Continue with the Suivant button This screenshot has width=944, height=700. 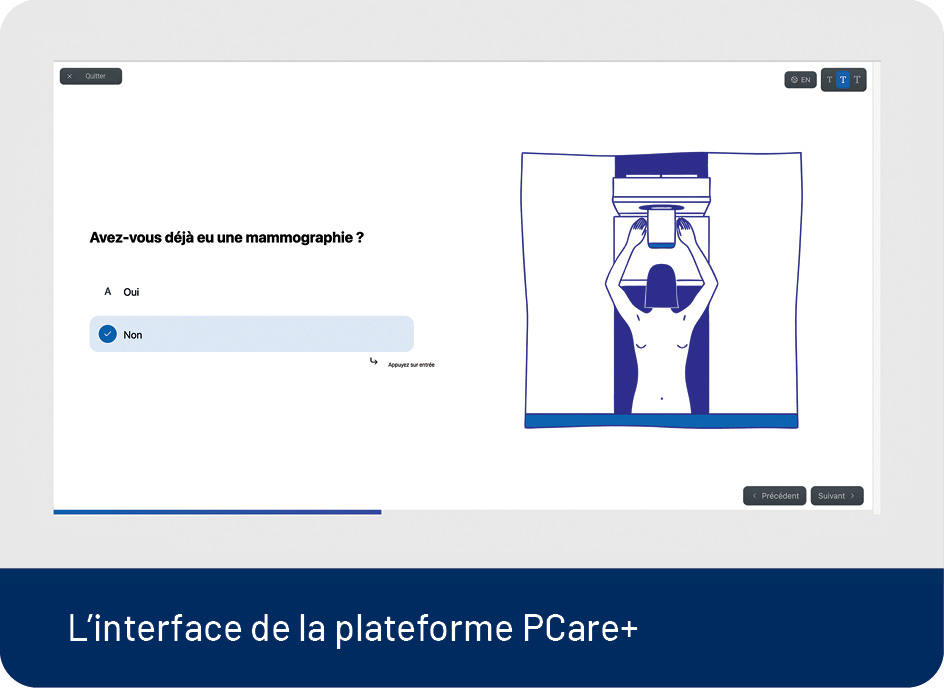tap(836, 496)
